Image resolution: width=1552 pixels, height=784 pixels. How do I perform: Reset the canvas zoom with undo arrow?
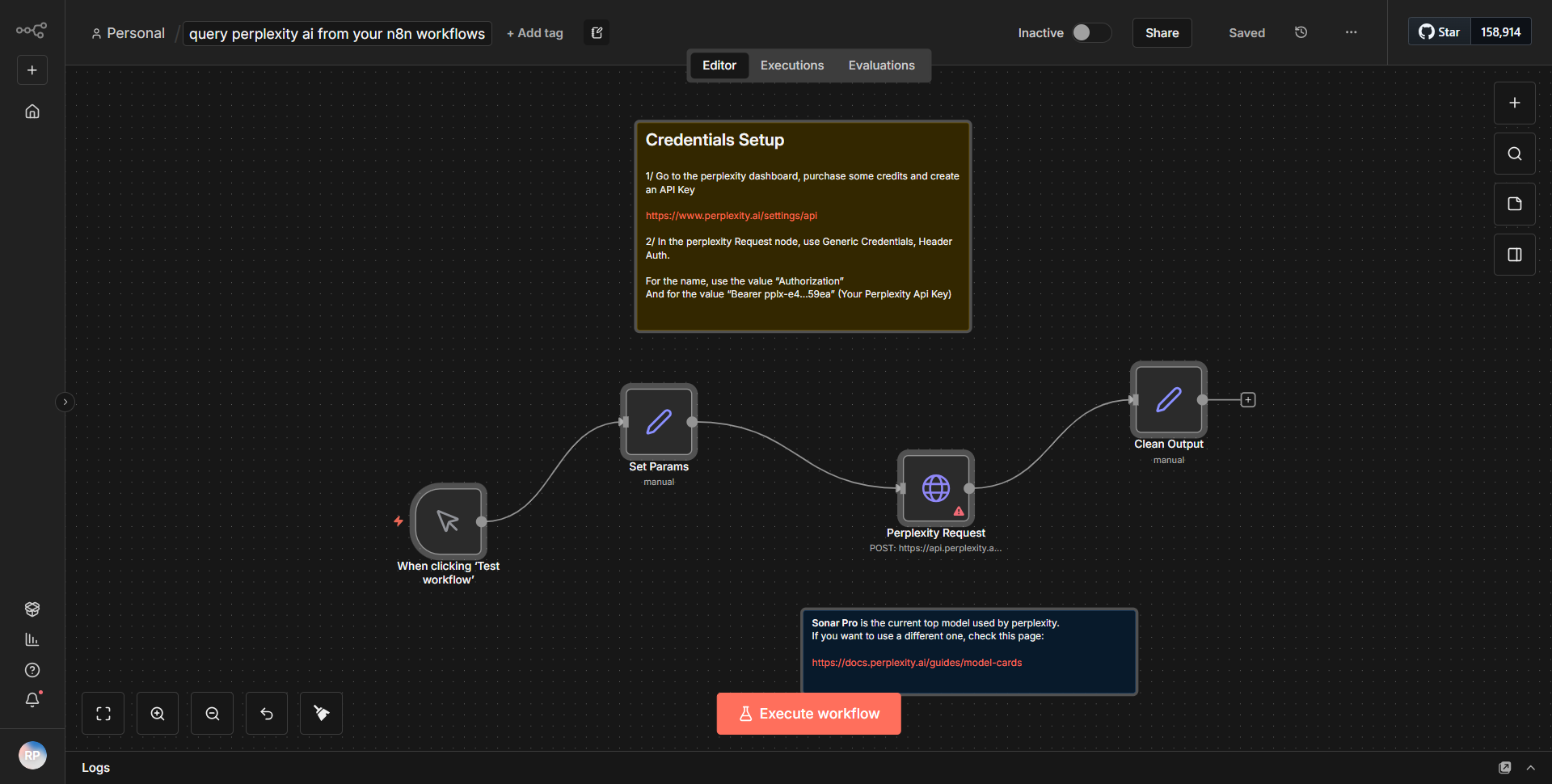click(x=266, y=713)
